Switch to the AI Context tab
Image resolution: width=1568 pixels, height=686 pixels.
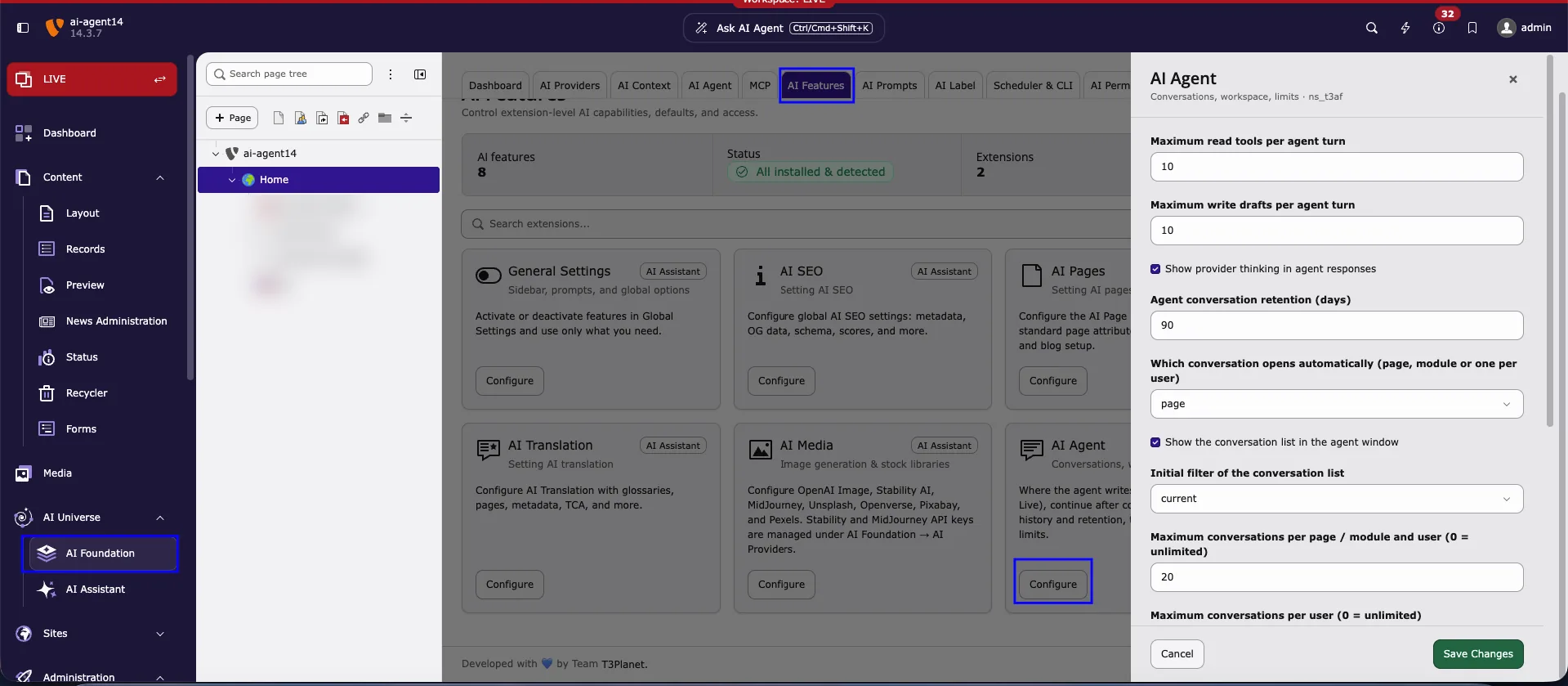coord(644,86)
